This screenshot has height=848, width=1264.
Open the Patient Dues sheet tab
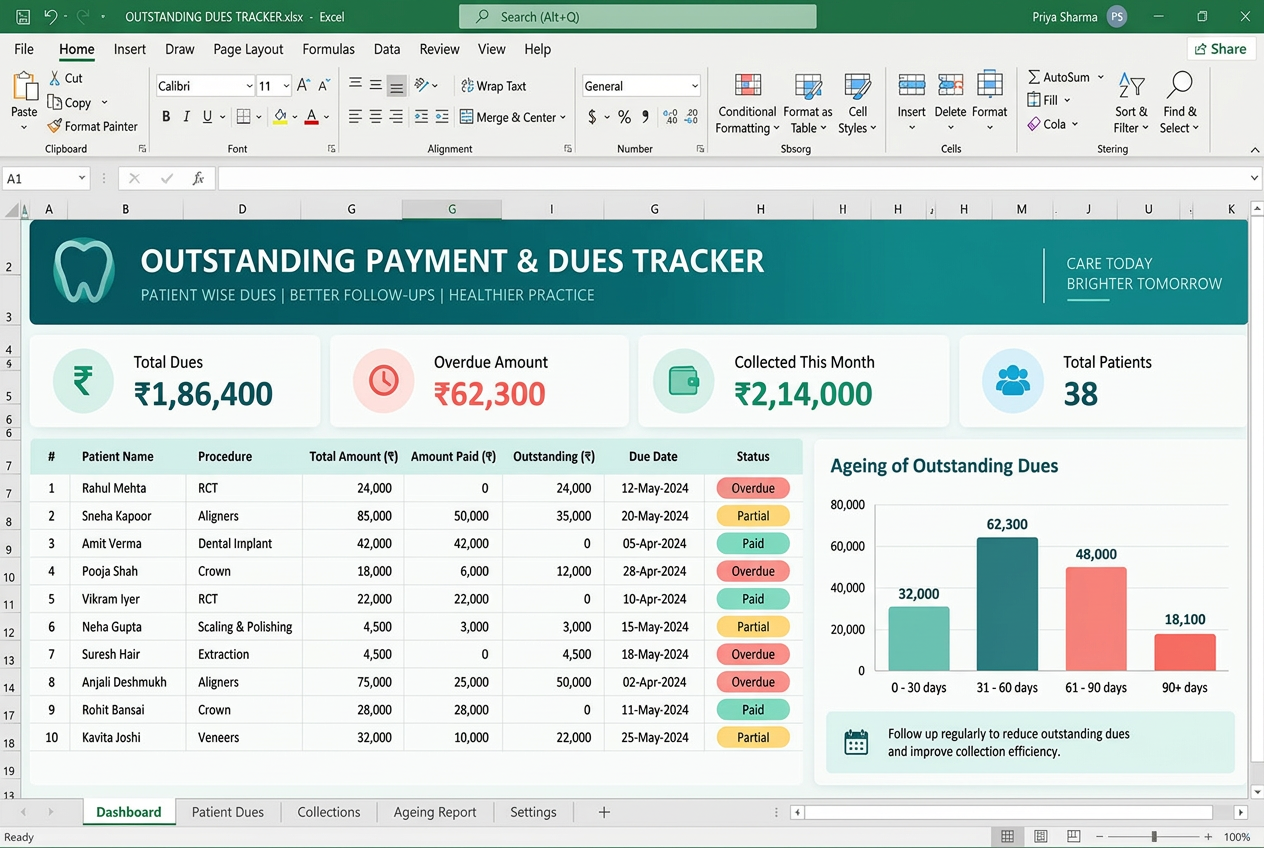(228, 812)
